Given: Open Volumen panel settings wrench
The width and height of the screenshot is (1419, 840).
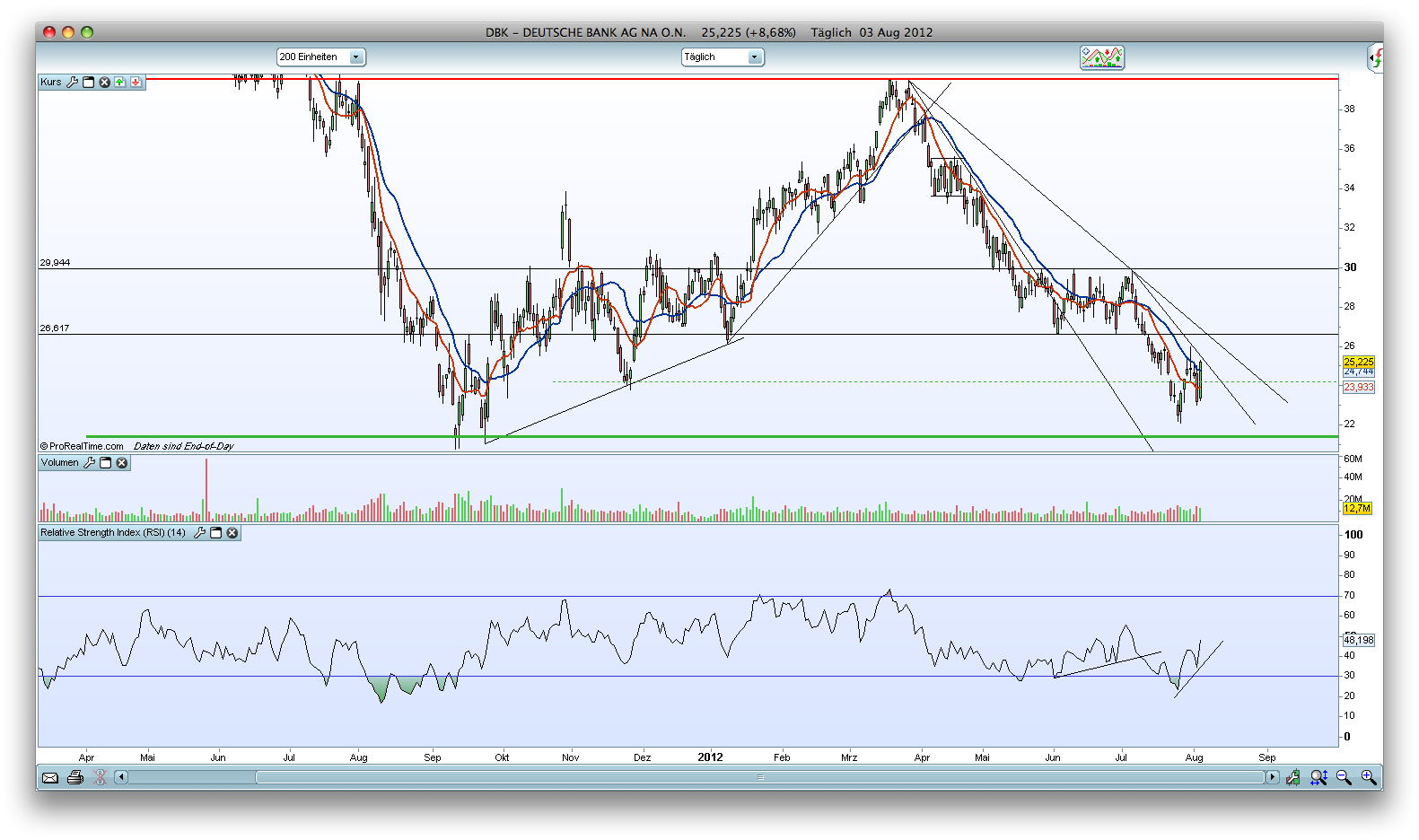Looking at the screenshot, I should coord(89,463).
